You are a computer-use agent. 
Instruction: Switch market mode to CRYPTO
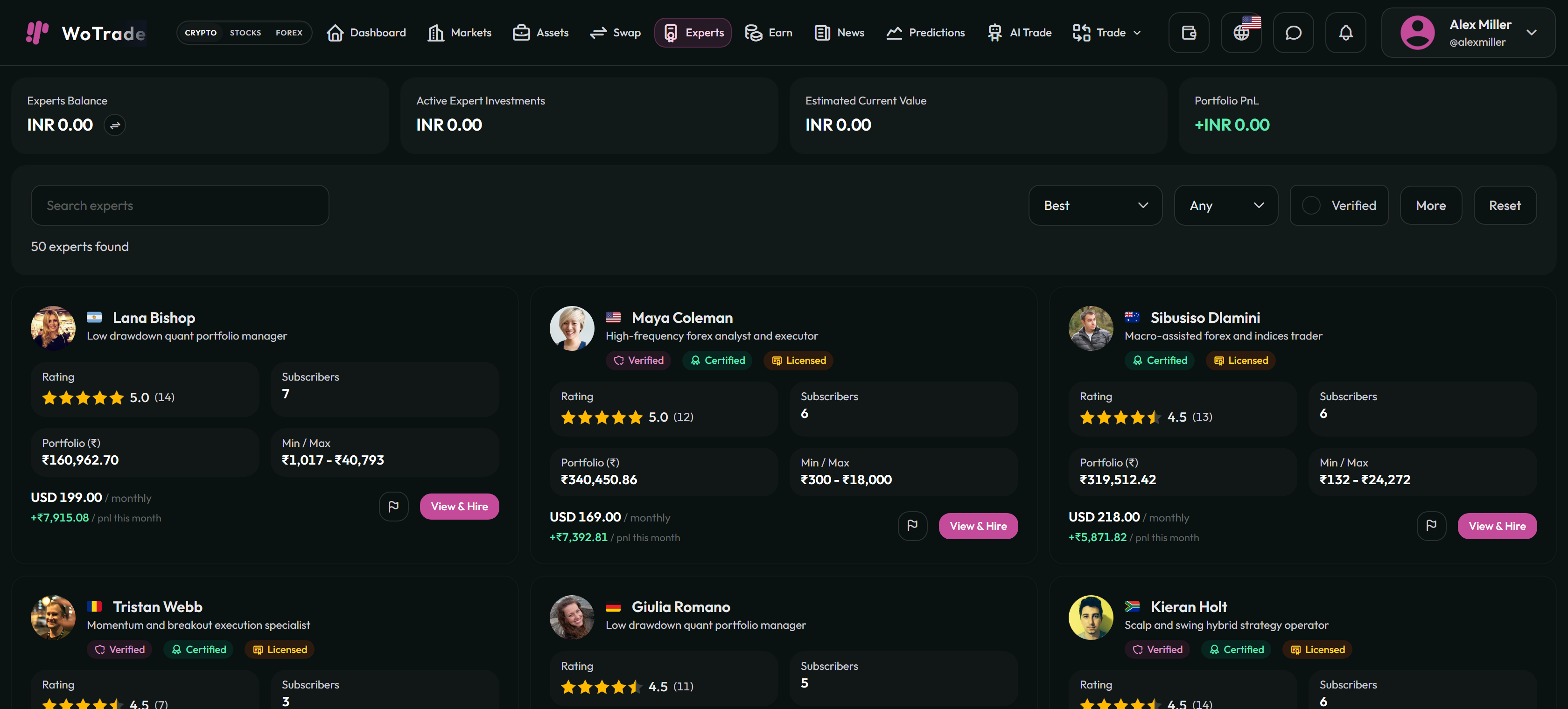(x=201, y=33)
